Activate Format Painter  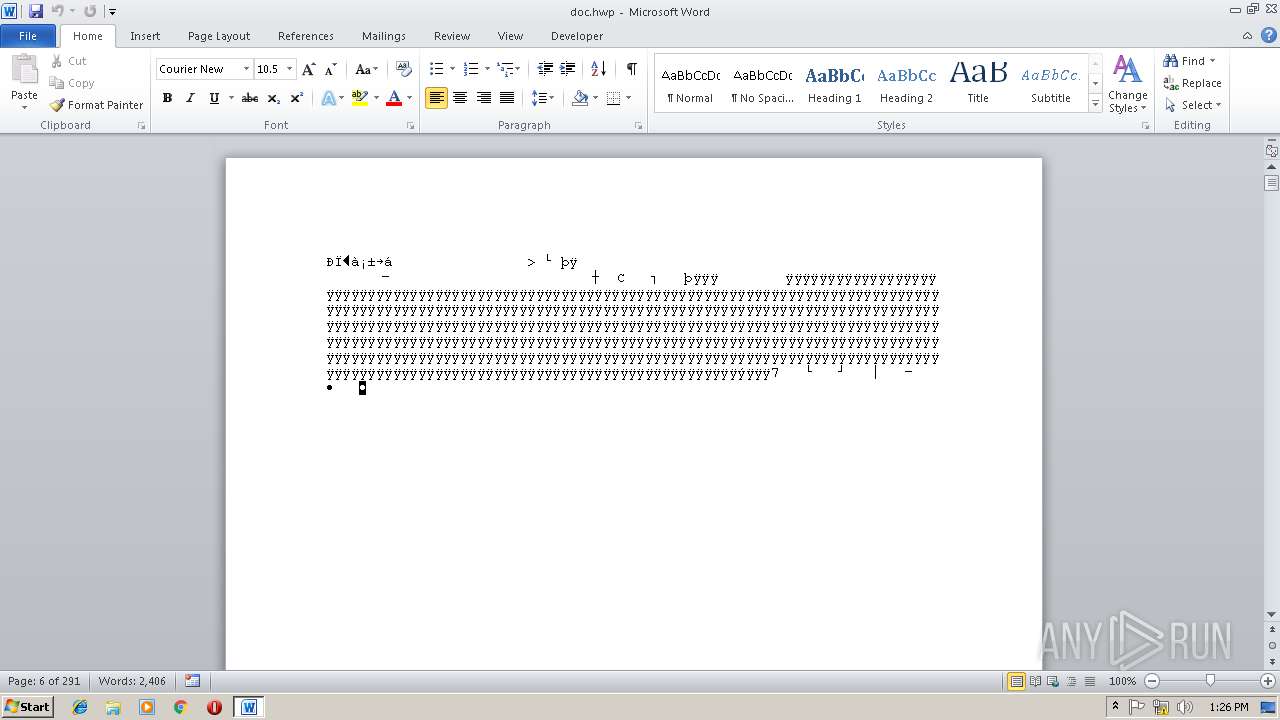point(96,105)
